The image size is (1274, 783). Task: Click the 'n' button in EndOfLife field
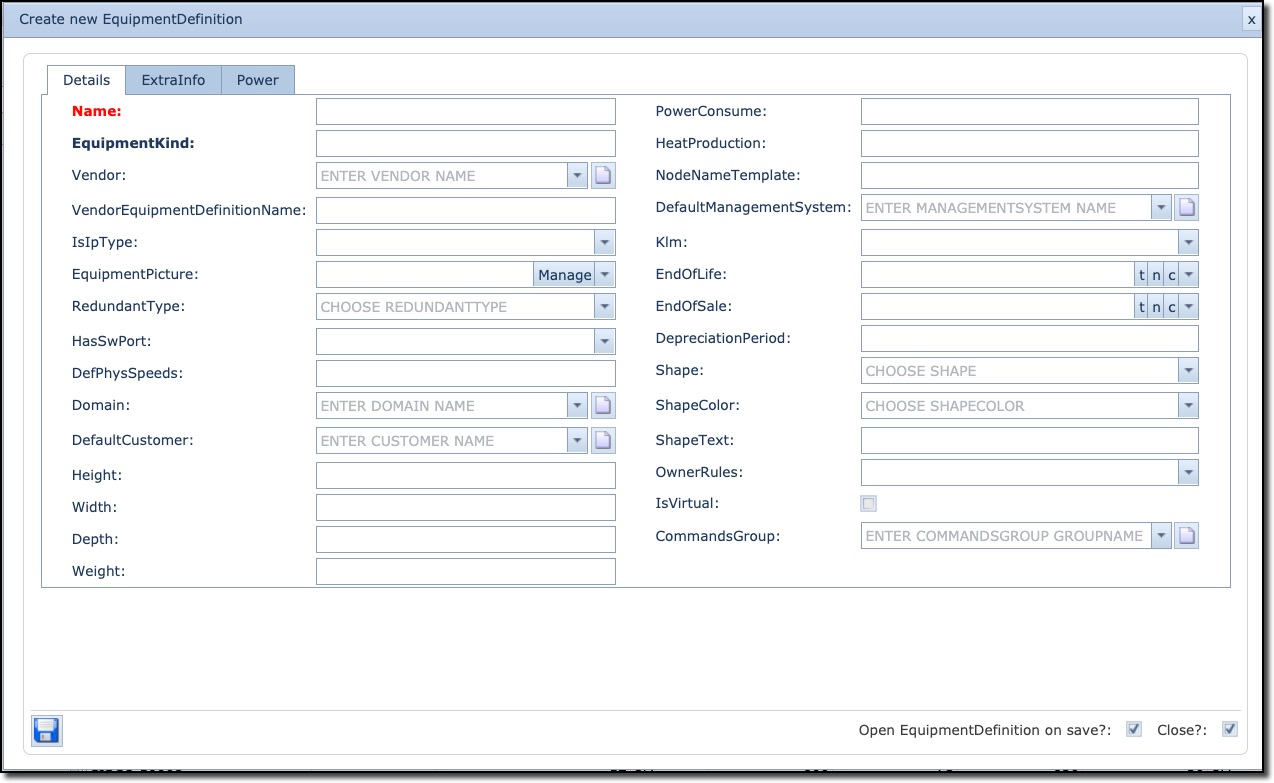point(1156,275)
